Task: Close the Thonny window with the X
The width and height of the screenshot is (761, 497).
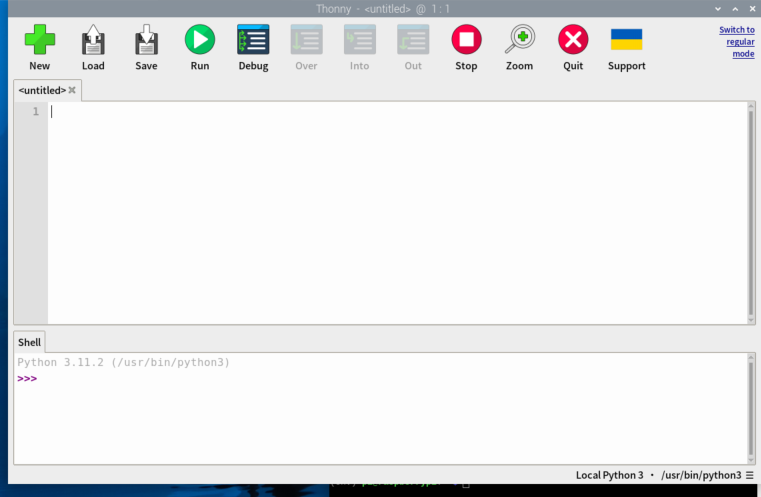Action: click(x=752, y=9)
